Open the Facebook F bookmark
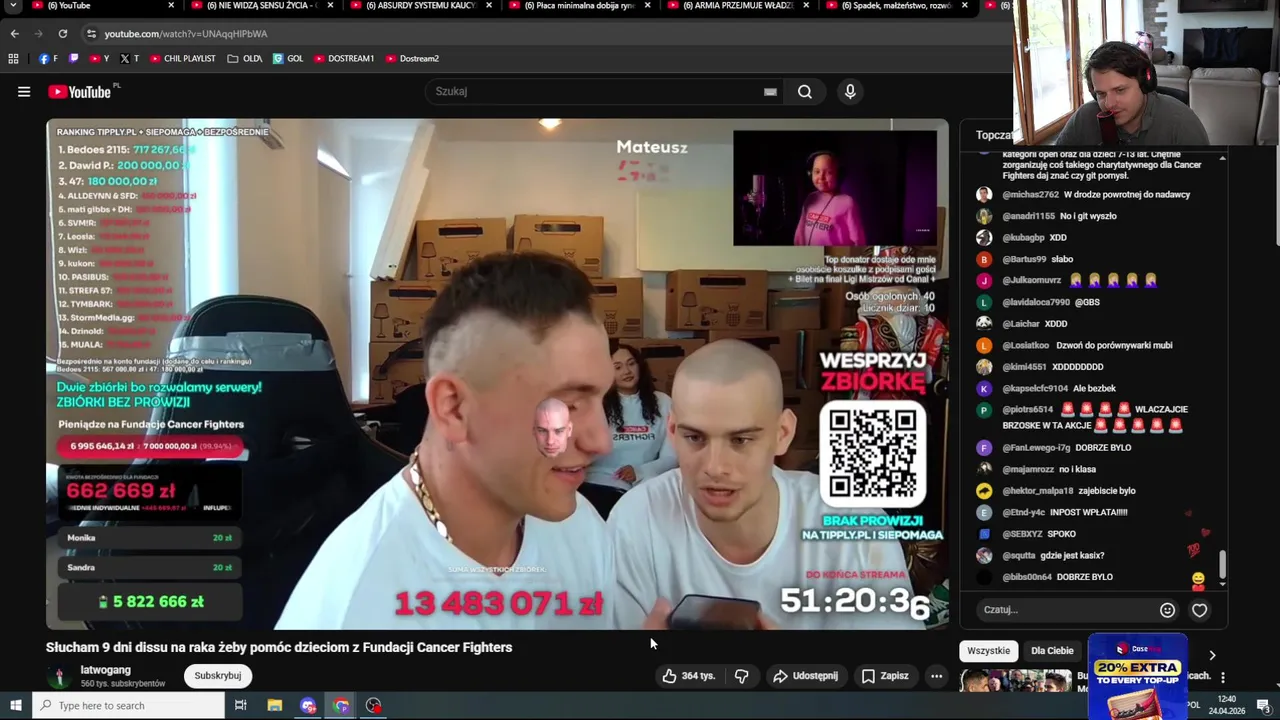The width and height of the screenshot is (1280, 720). click(48, 59)
